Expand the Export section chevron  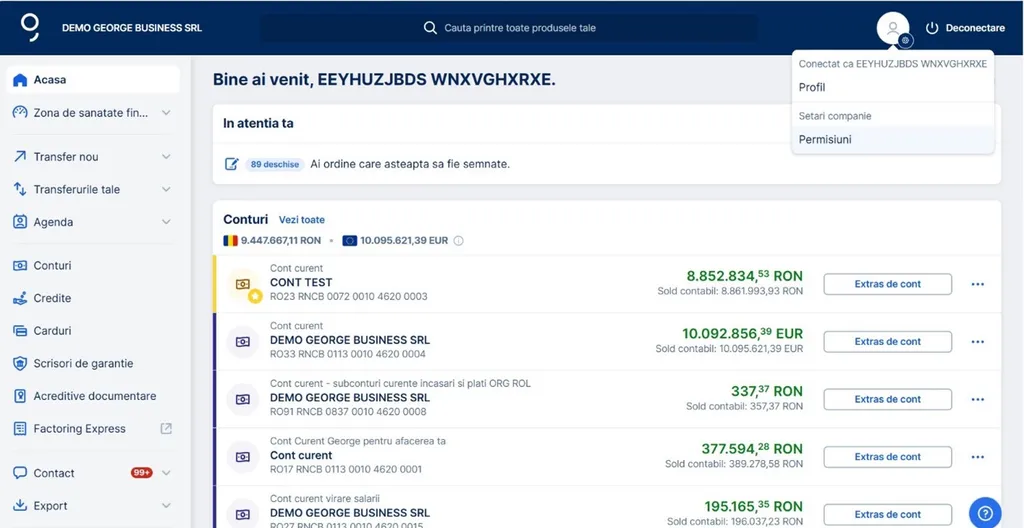click(166, 506)
